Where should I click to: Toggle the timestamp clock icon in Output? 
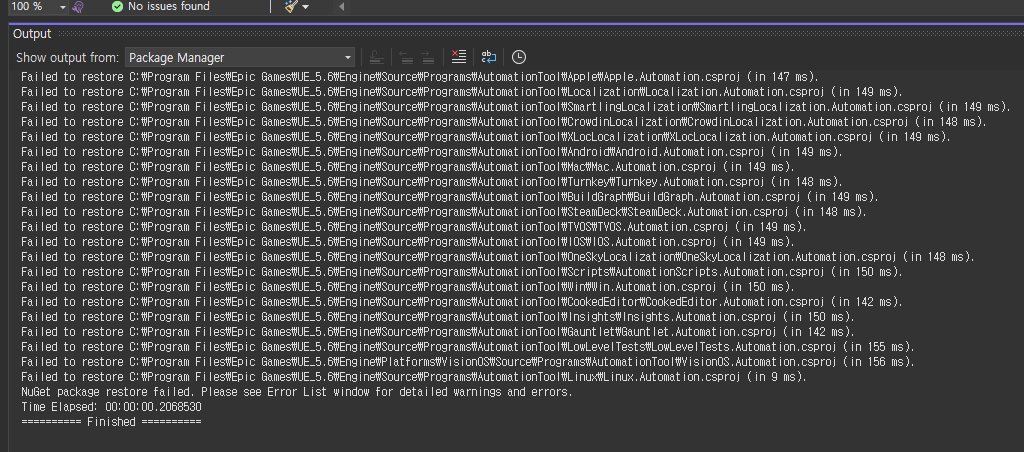click(519, 57)
